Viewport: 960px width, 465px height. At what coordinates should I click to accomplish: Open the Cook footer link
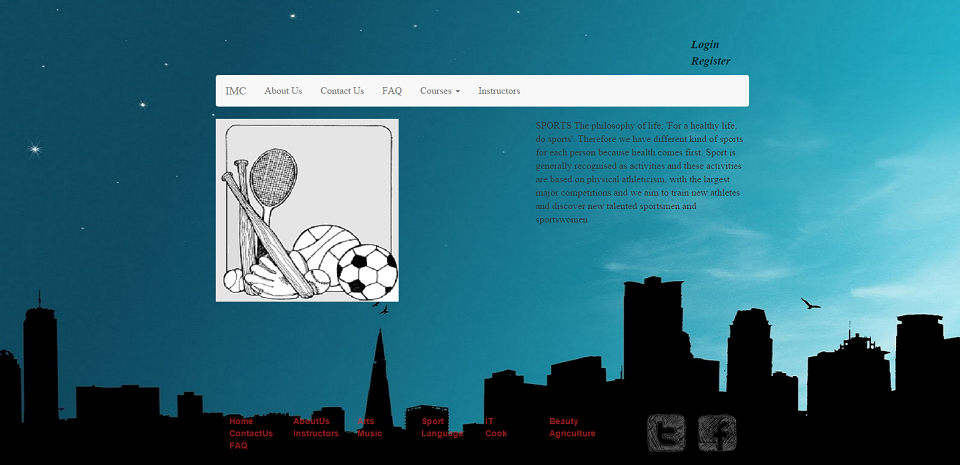pos(496,433)
